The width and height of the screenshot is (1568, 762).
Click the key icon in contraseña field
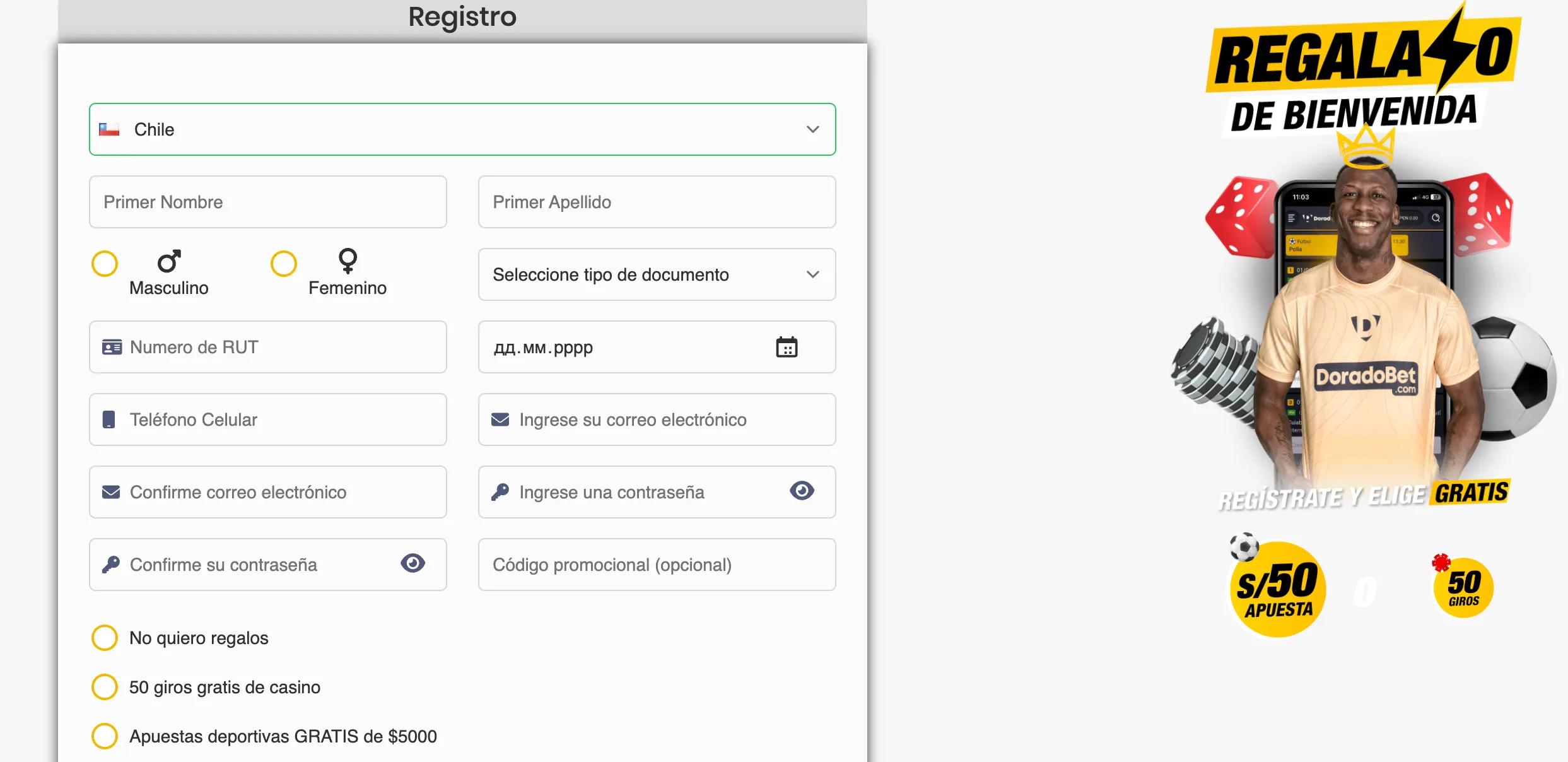coord(500,491)
